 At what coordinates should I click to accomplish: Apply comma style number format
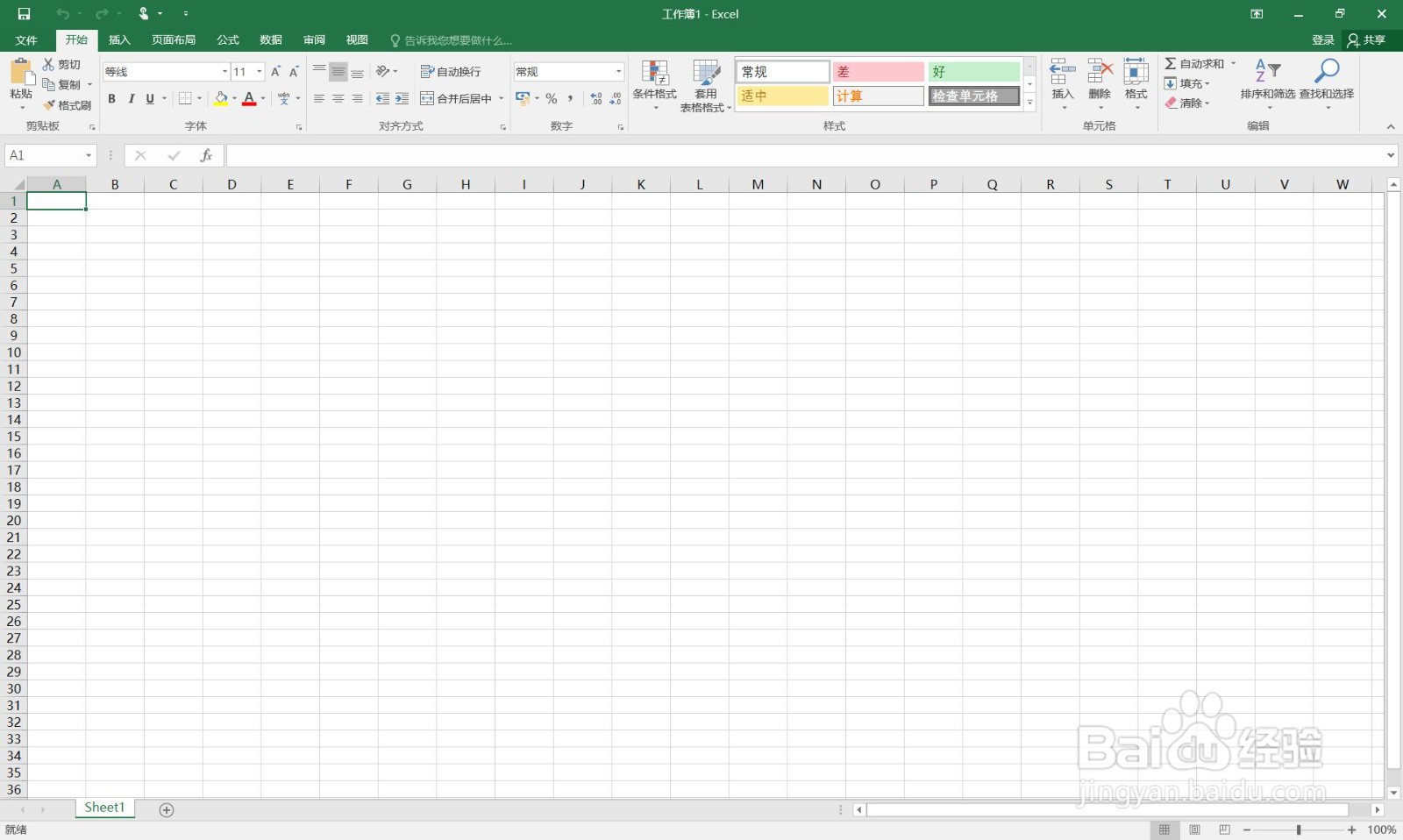(570, 99)
